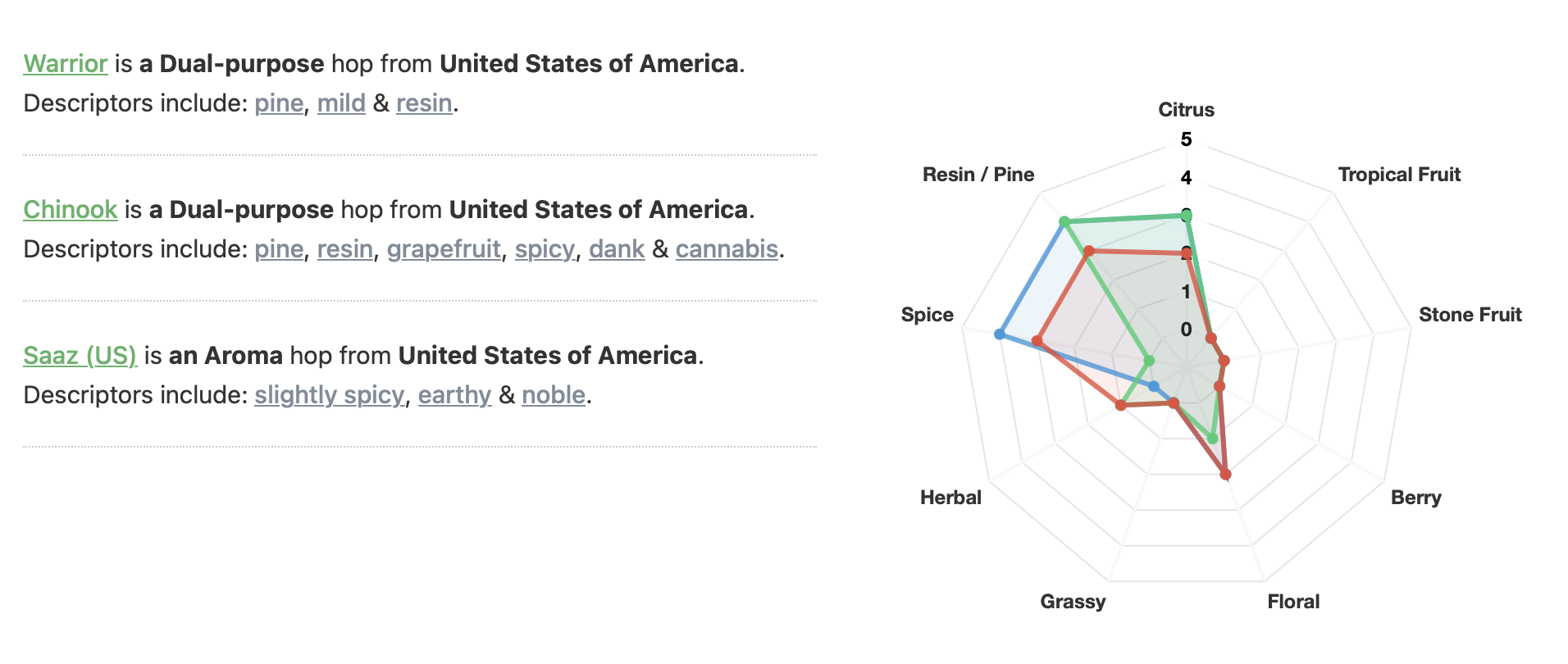Image resolution: width=1568 pixels, height=664 pixels.
Task: Click the Tropical Fruit axis label
Action: tap(1399, 175)
